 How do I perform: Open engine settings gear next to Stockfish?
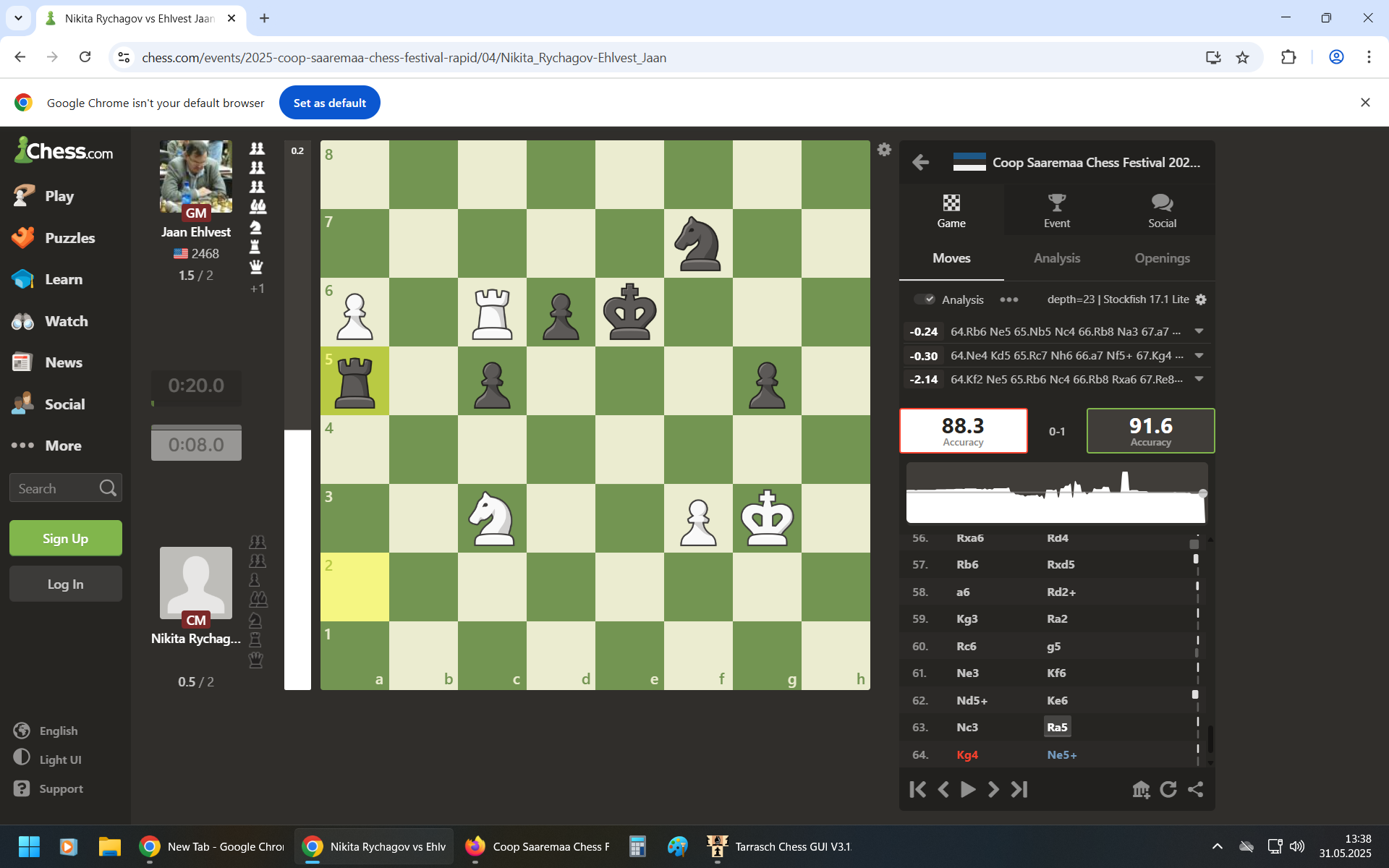[1201, 299]
